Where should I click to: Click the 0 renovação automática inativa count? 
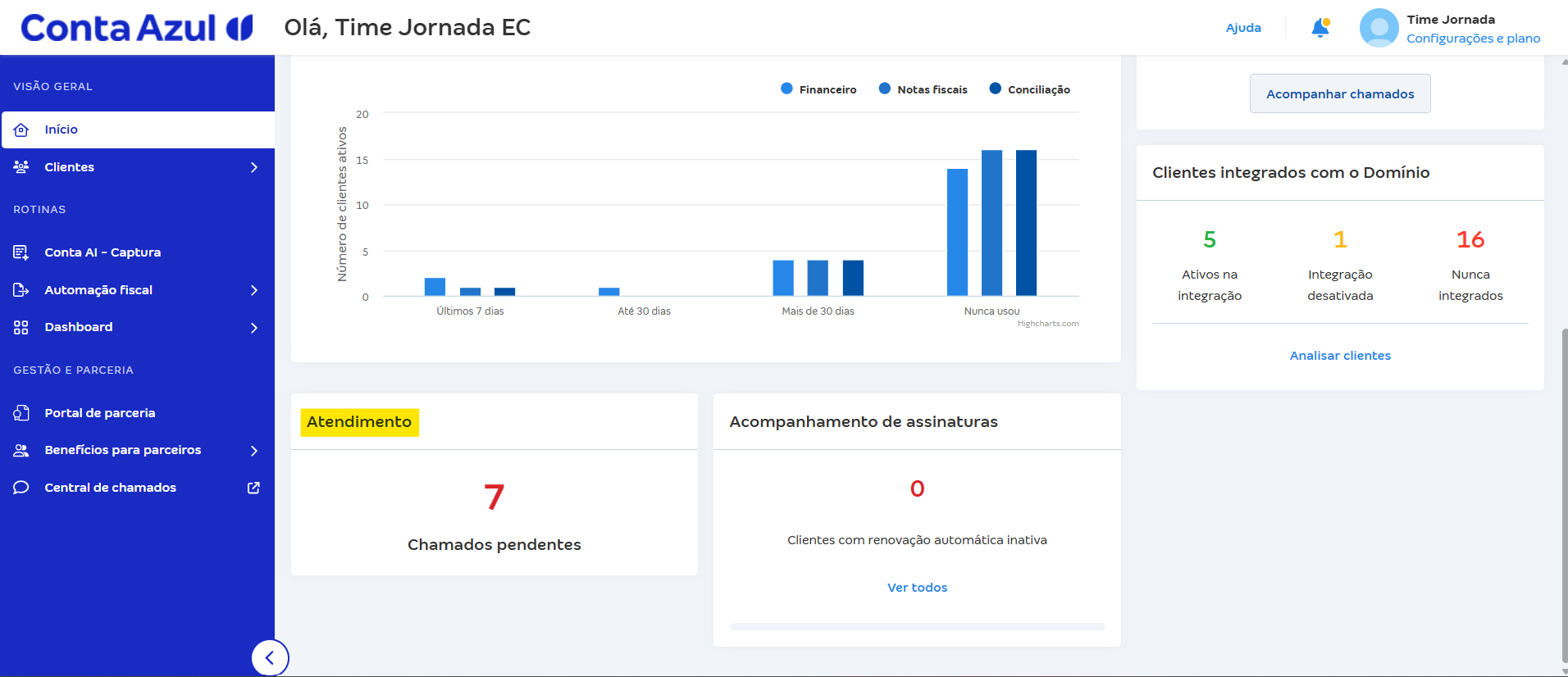point(917,488)
